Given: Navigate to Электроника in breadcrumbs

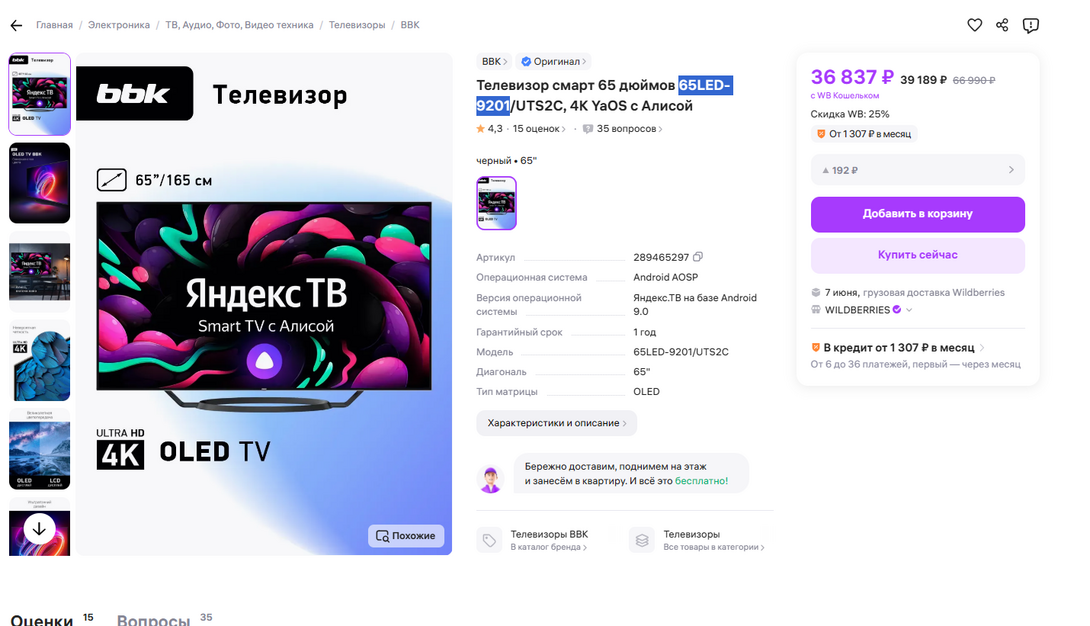Looking at the screenshot, I should [x=119, y=25].
